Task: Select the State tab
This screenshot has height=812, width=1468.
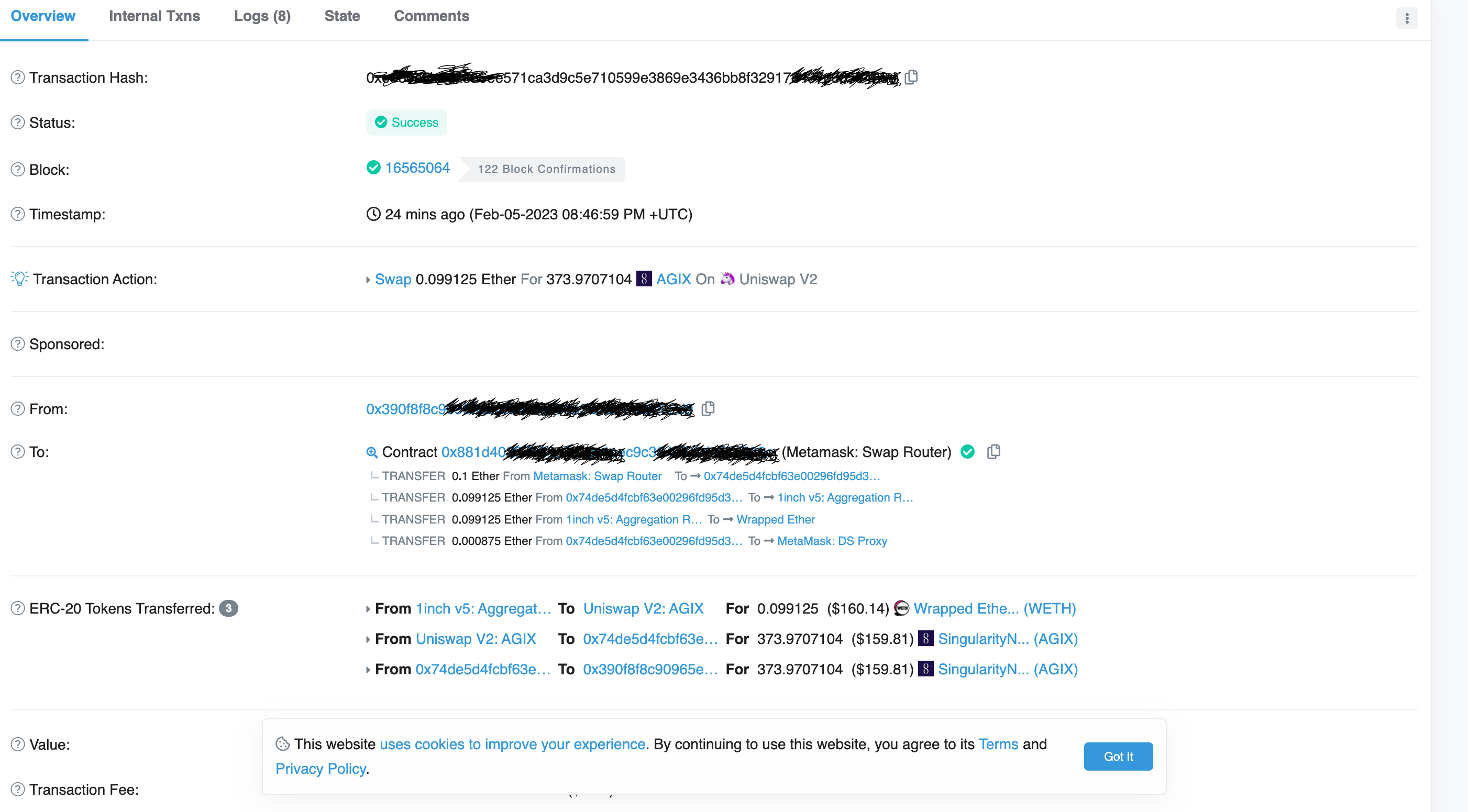Action: pos(342,16)
